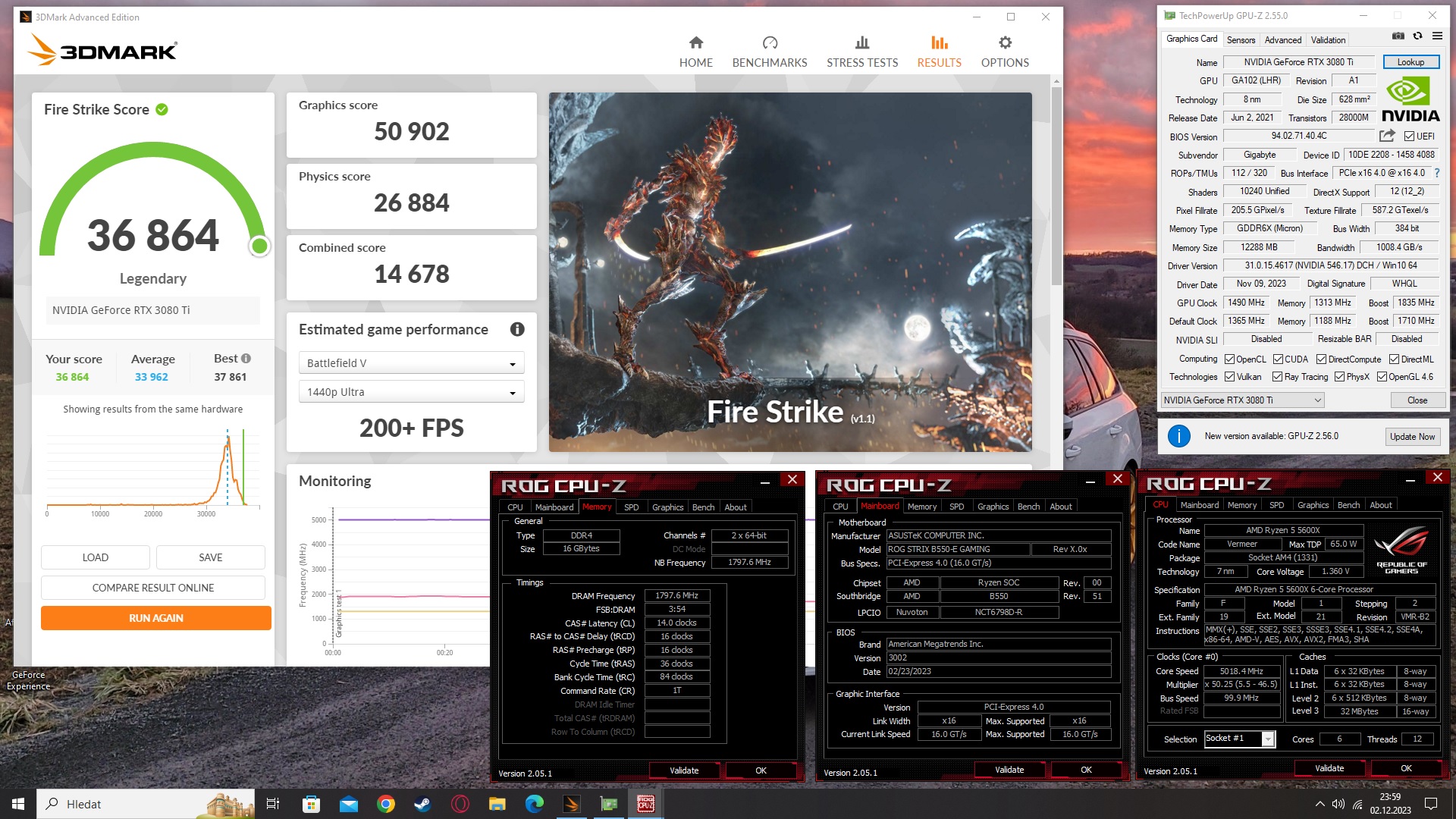This screenshot has width=1456, height=819.
Task: Open the Battlefield V game dropdown
Action: [x=411, y=363]
